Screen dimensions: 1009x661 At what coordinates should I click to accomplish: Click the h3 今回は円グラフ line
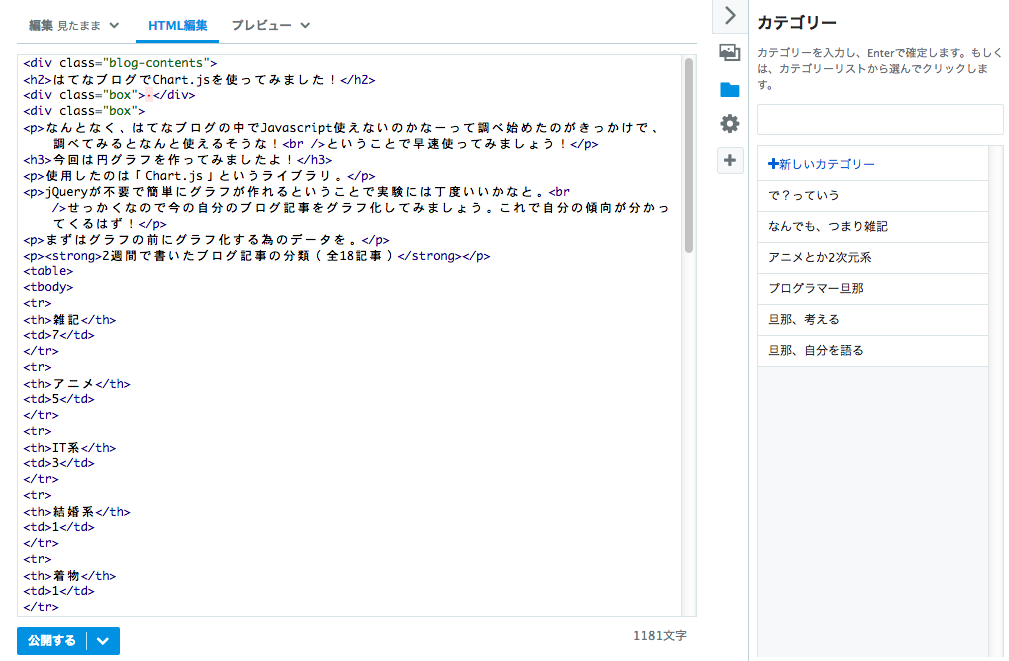click(x=178, y=160)
